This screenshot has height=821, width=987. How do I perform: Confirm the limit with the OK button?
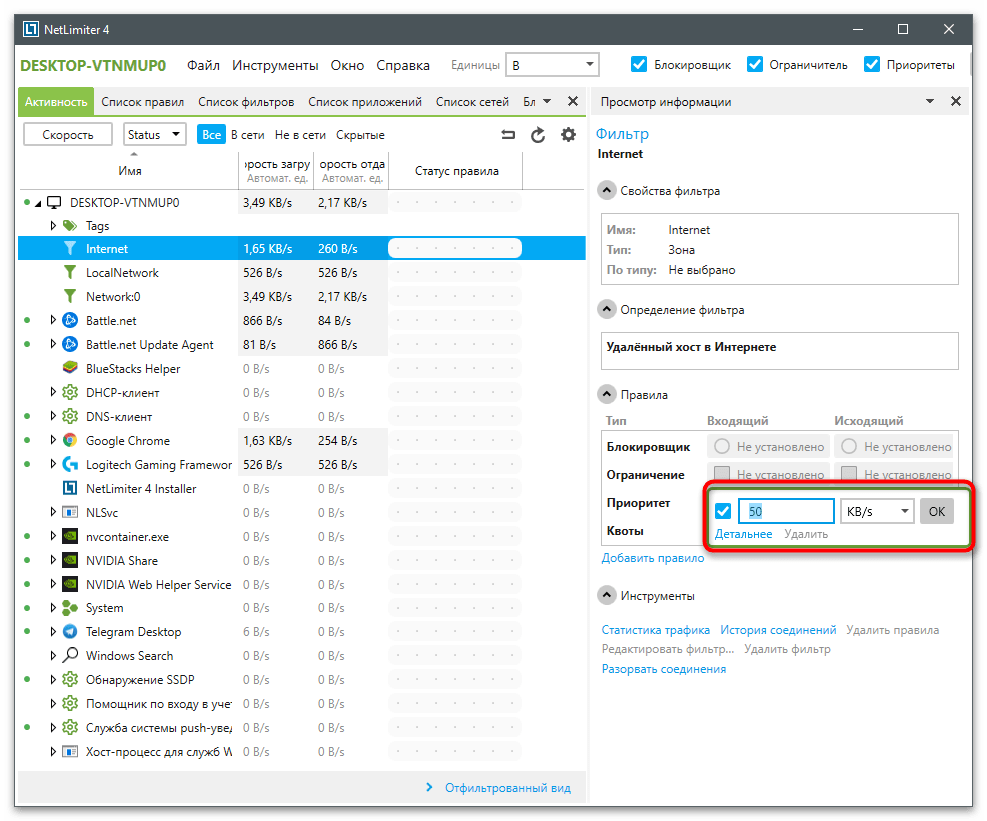[x=937, y=511]
